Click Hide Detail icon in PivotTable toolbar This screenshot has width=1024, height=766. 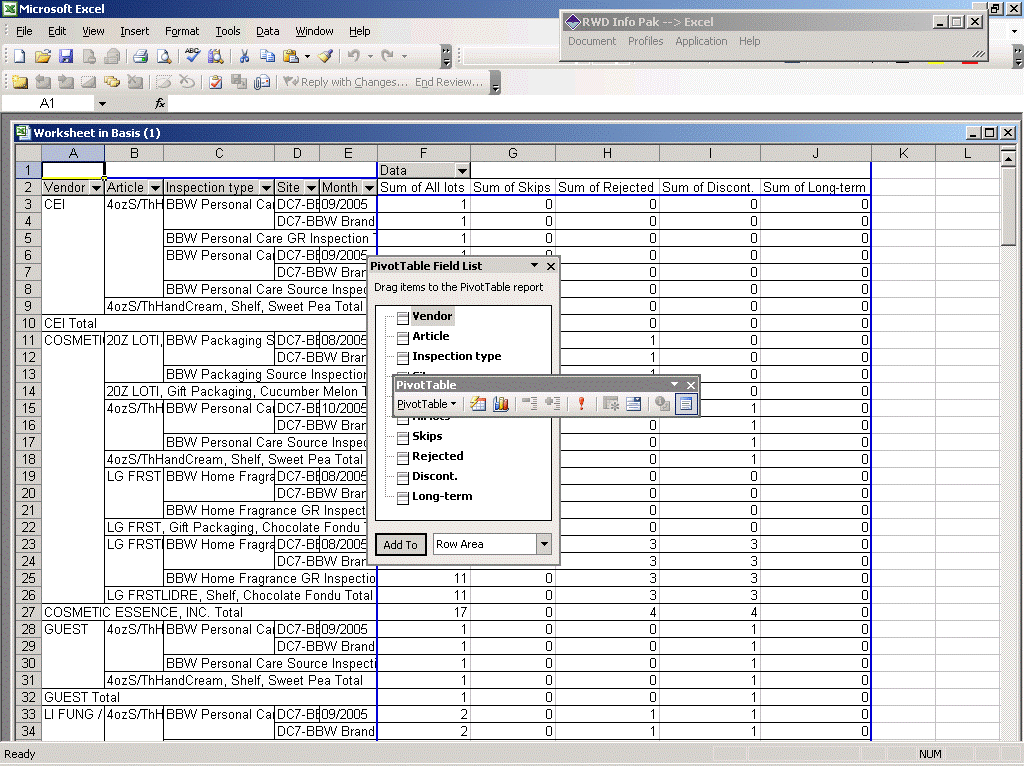pos(530,404)
